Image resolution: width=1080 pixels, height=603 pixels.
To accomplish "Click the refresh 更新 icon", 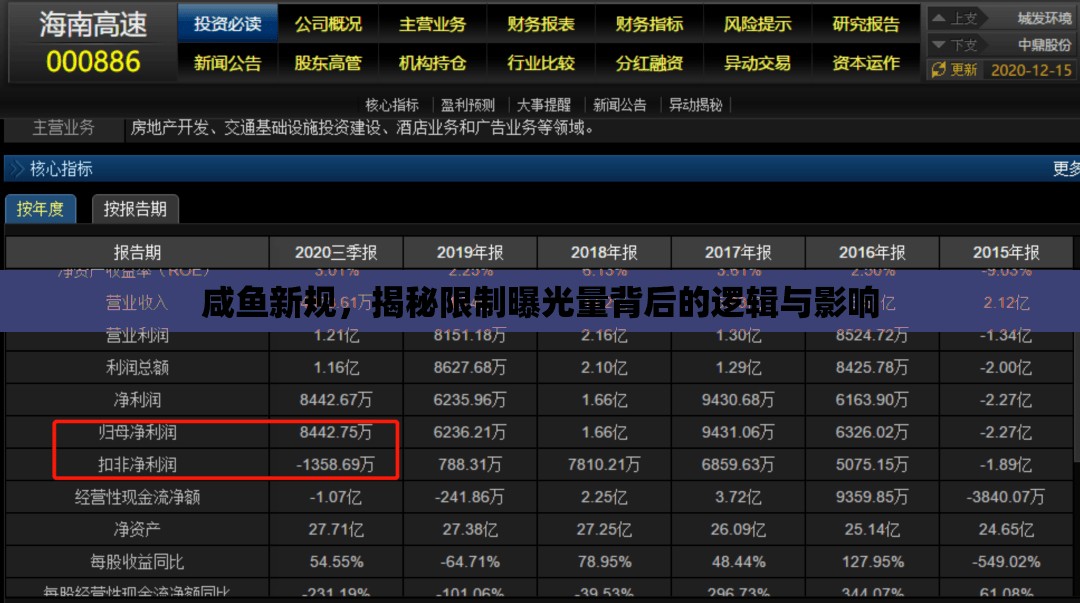I will 938,70.
